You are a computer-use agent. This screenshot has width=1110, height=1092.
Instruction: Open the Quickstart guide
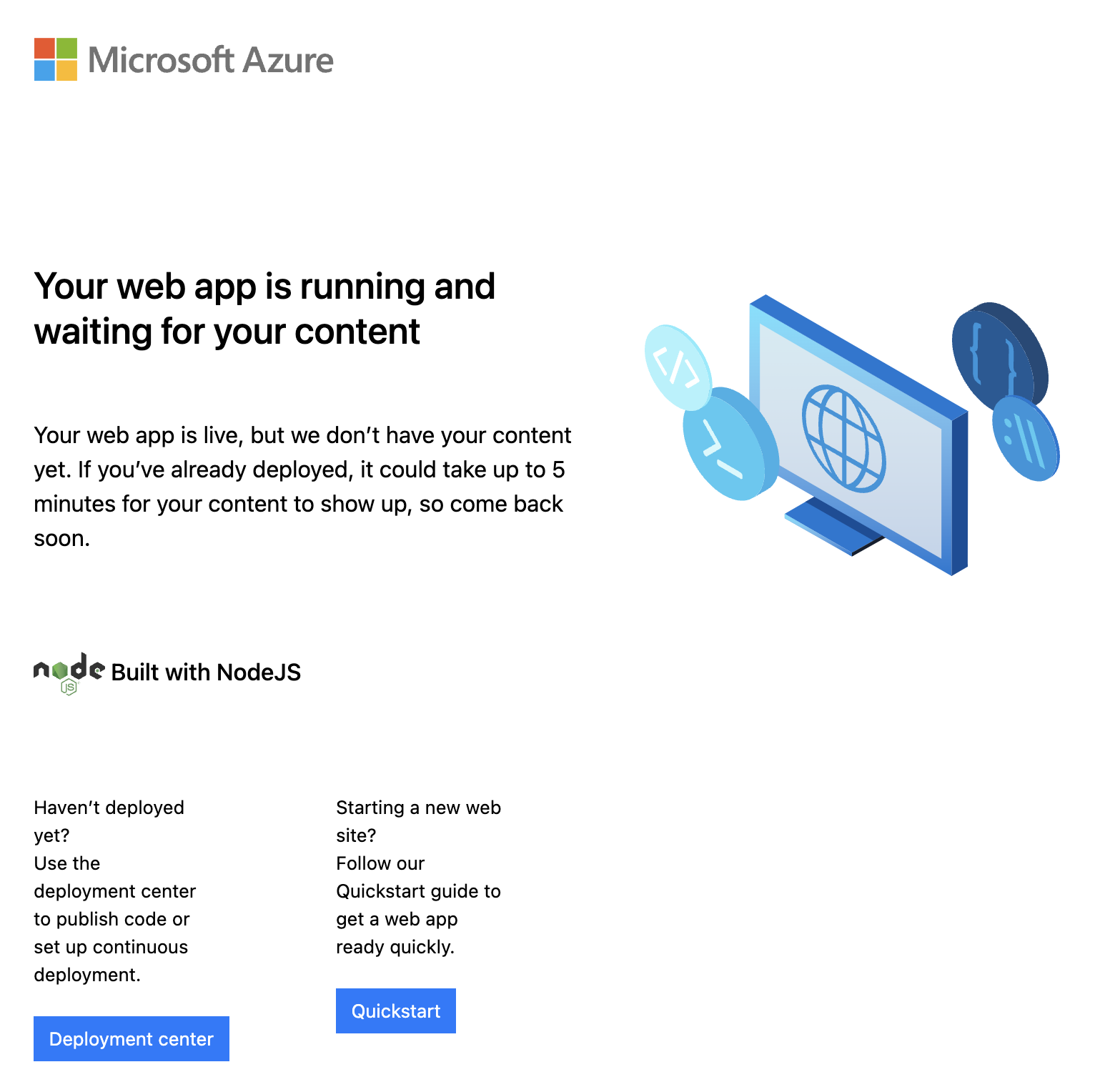pos(395,1011)
